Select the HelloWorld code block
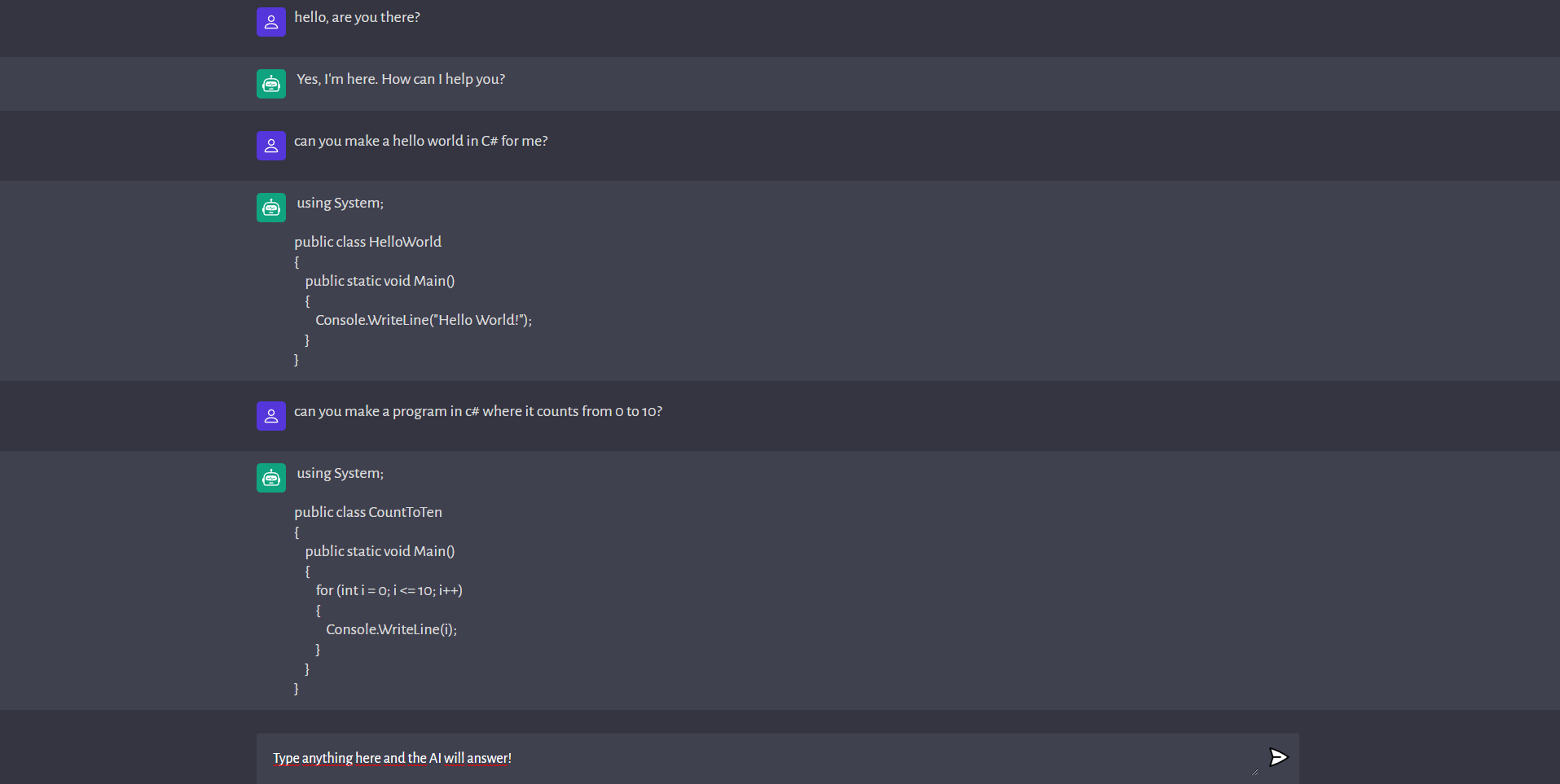The height and width of the screenshot is (784, 1560). (407, 281)
